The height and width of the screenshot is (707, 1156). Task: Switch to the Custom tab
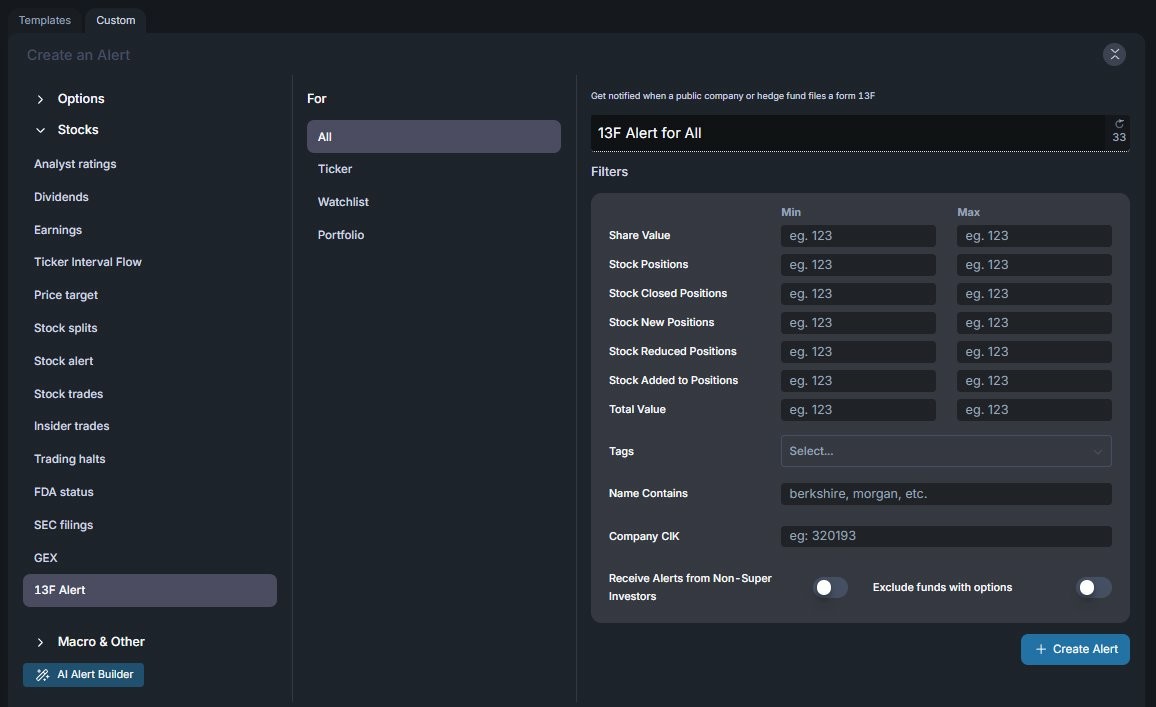point(116,20)
